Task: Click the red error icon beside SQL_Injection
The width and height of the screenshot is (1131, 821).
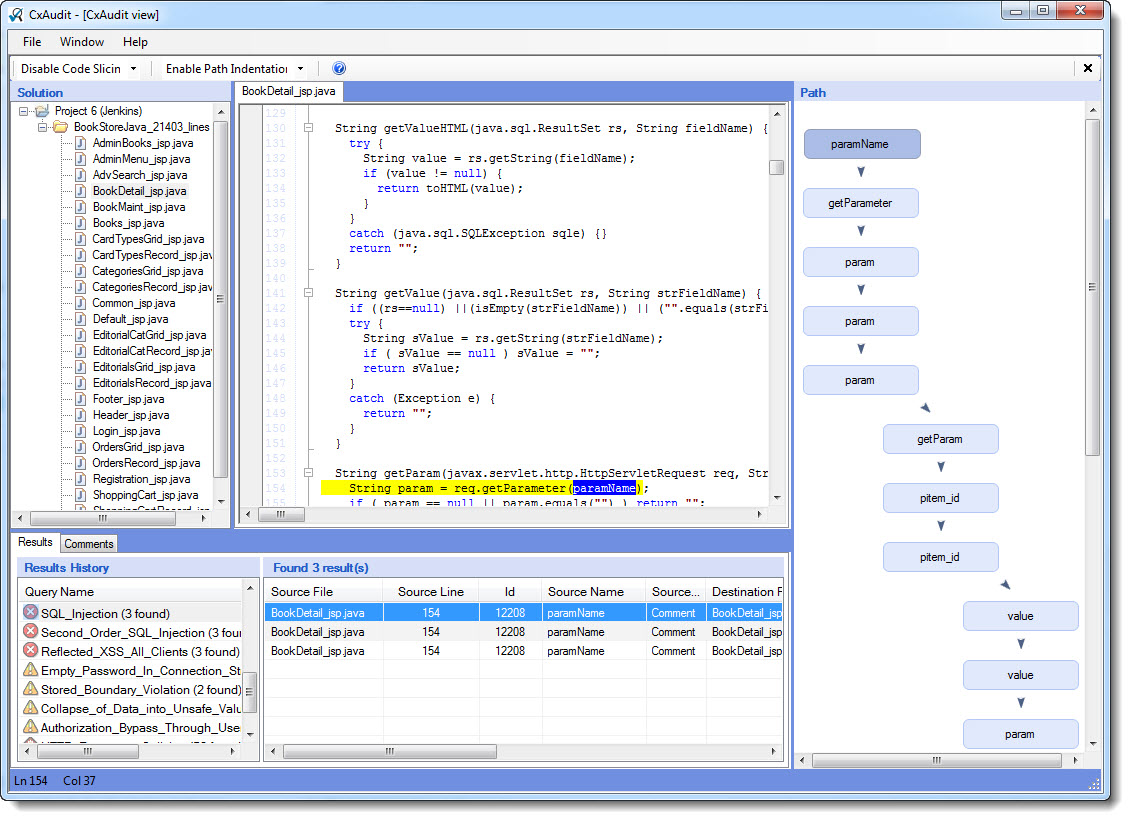Action: point(30,613)
